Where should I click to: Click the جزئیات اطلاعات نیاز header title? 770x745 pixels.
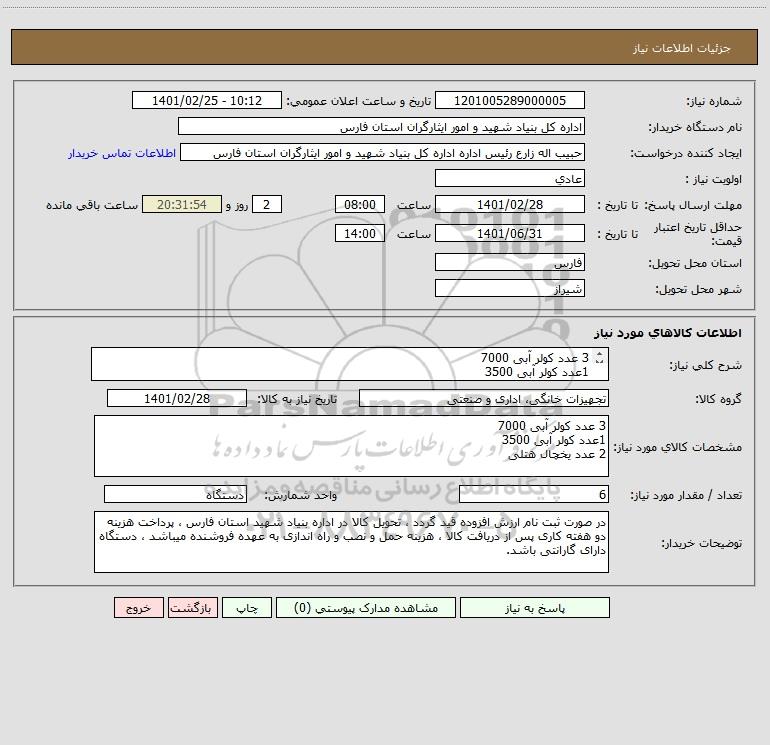click(682, 48)
